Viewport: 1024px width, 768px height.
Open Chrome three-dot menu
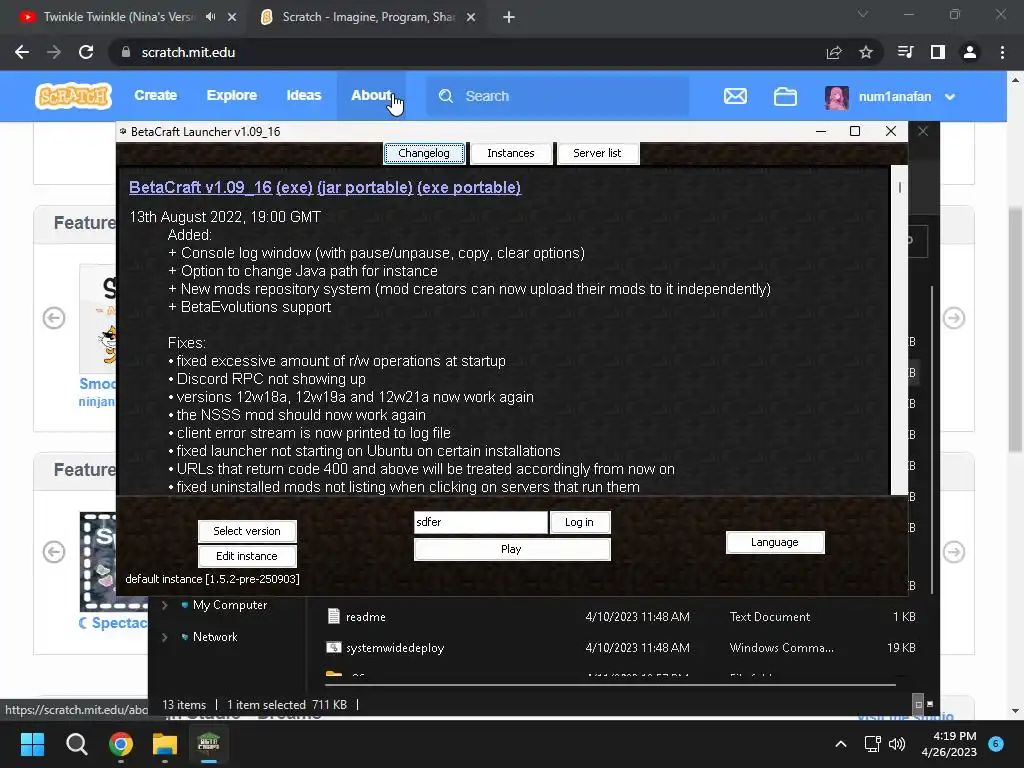tap(1002, 52)
